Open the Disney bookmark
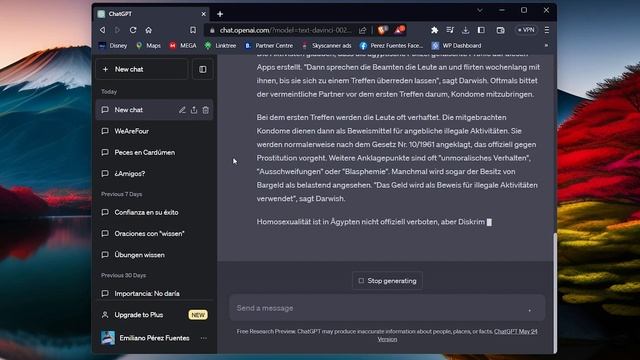640x360 pixels. pos(113,46)
